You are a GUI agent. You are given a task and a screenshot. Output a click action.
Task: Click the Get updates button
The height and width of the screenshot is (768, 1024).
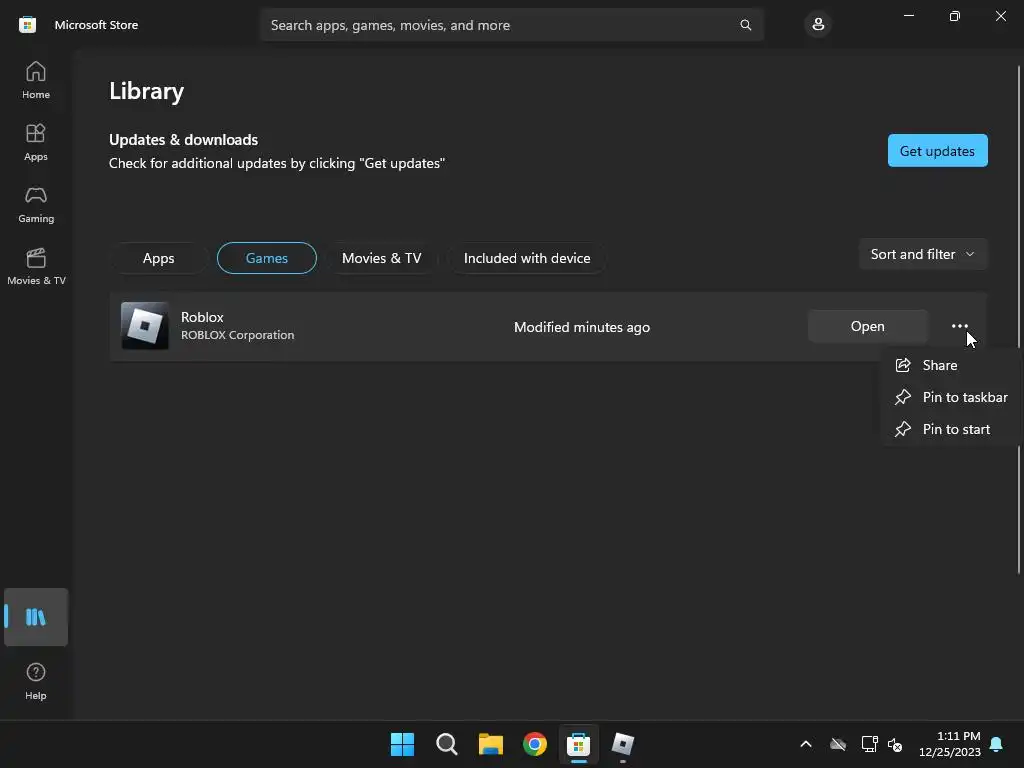pos(937,151)
